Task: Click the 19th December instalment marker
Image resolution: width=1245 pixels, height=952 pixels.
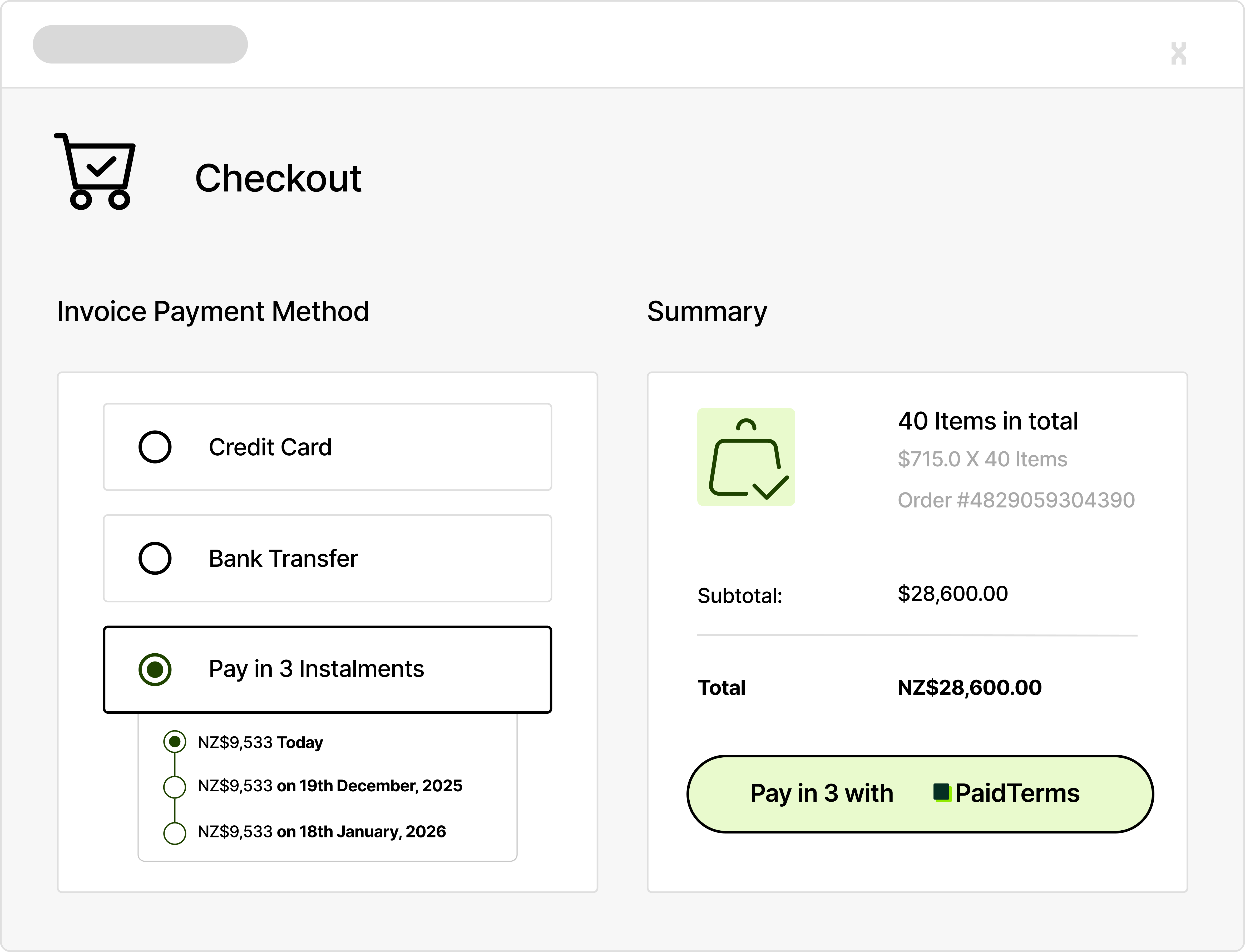Action: (x=175, y=787)
